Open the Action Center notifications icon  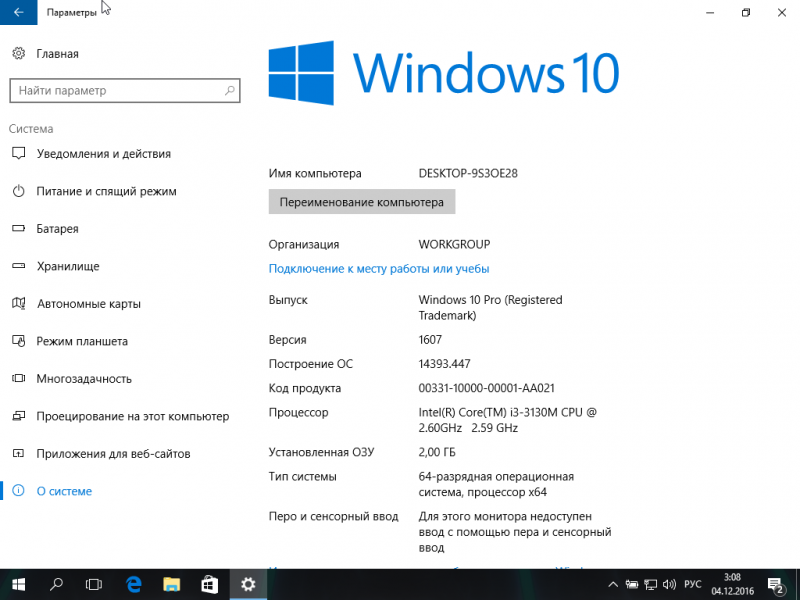(776, 585)
